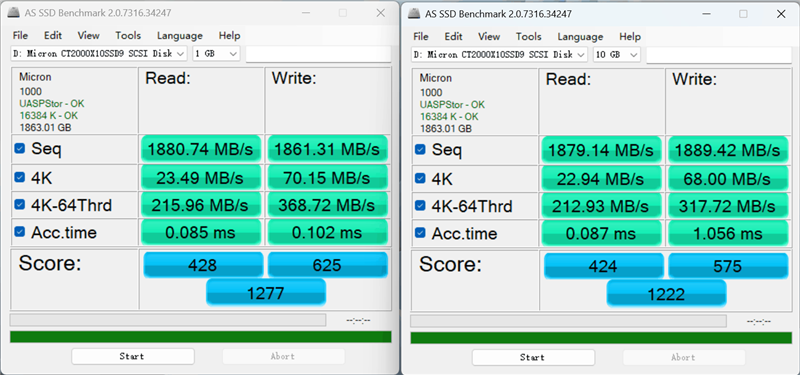Click the total score 1277 box

click(266, 293)
